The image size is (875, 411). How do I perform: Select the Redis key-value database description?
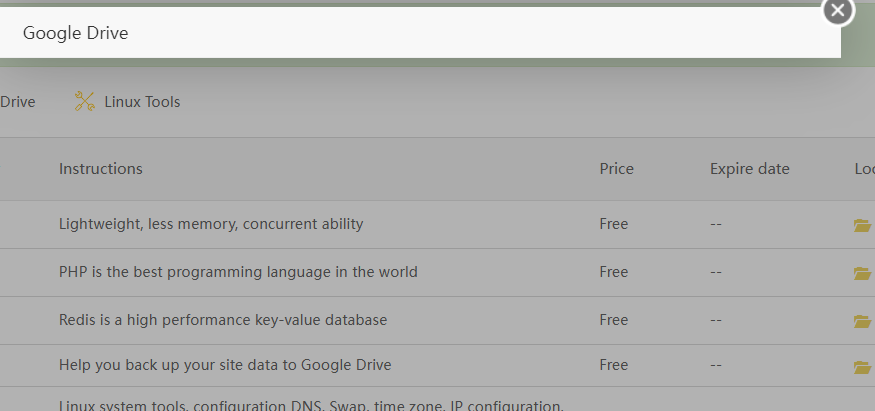223,320
